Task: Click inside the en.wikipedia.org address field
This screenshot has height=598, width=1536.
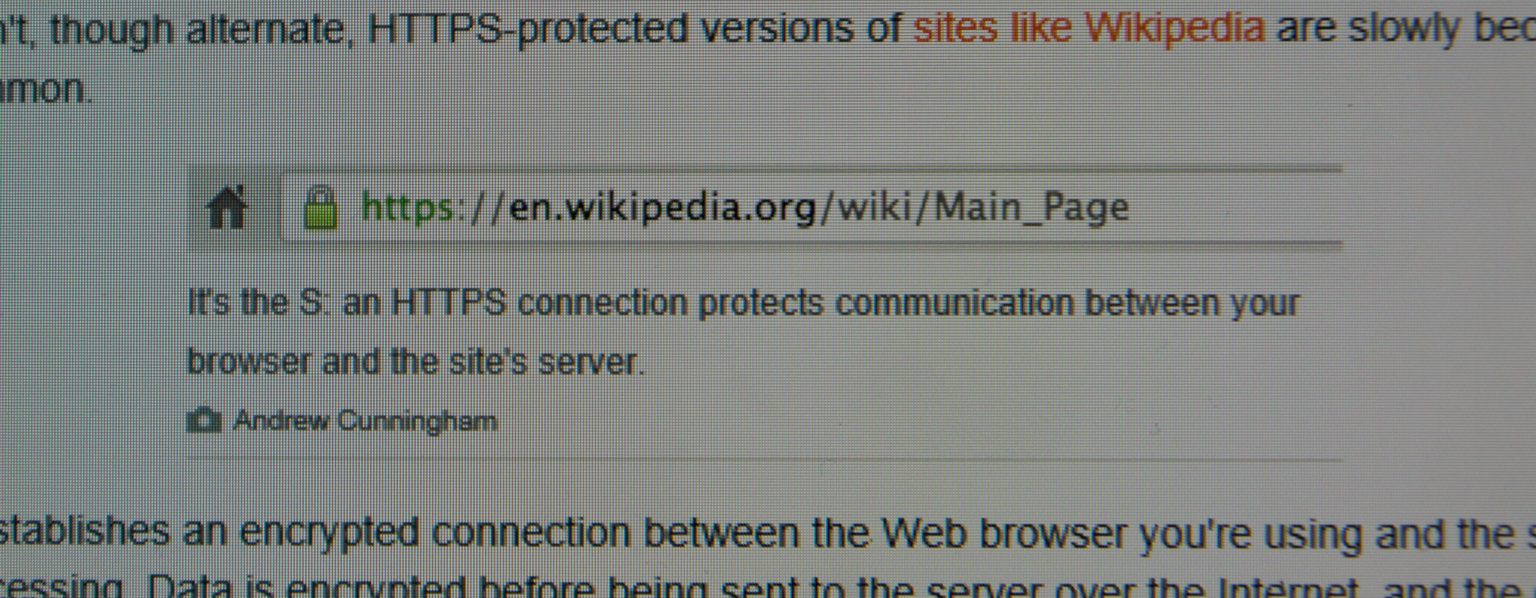Action: coord(810,208)
